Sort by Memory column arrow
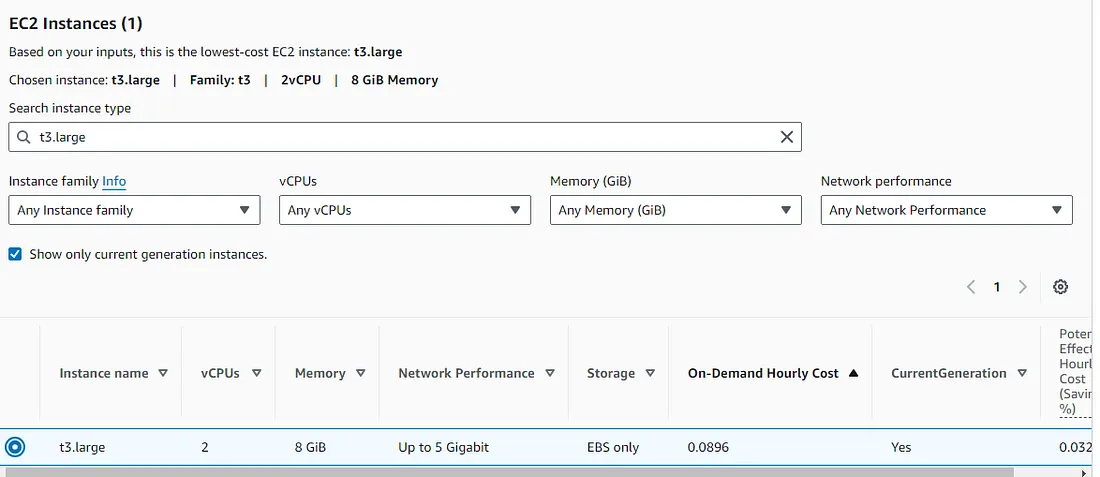 point(361,373)
